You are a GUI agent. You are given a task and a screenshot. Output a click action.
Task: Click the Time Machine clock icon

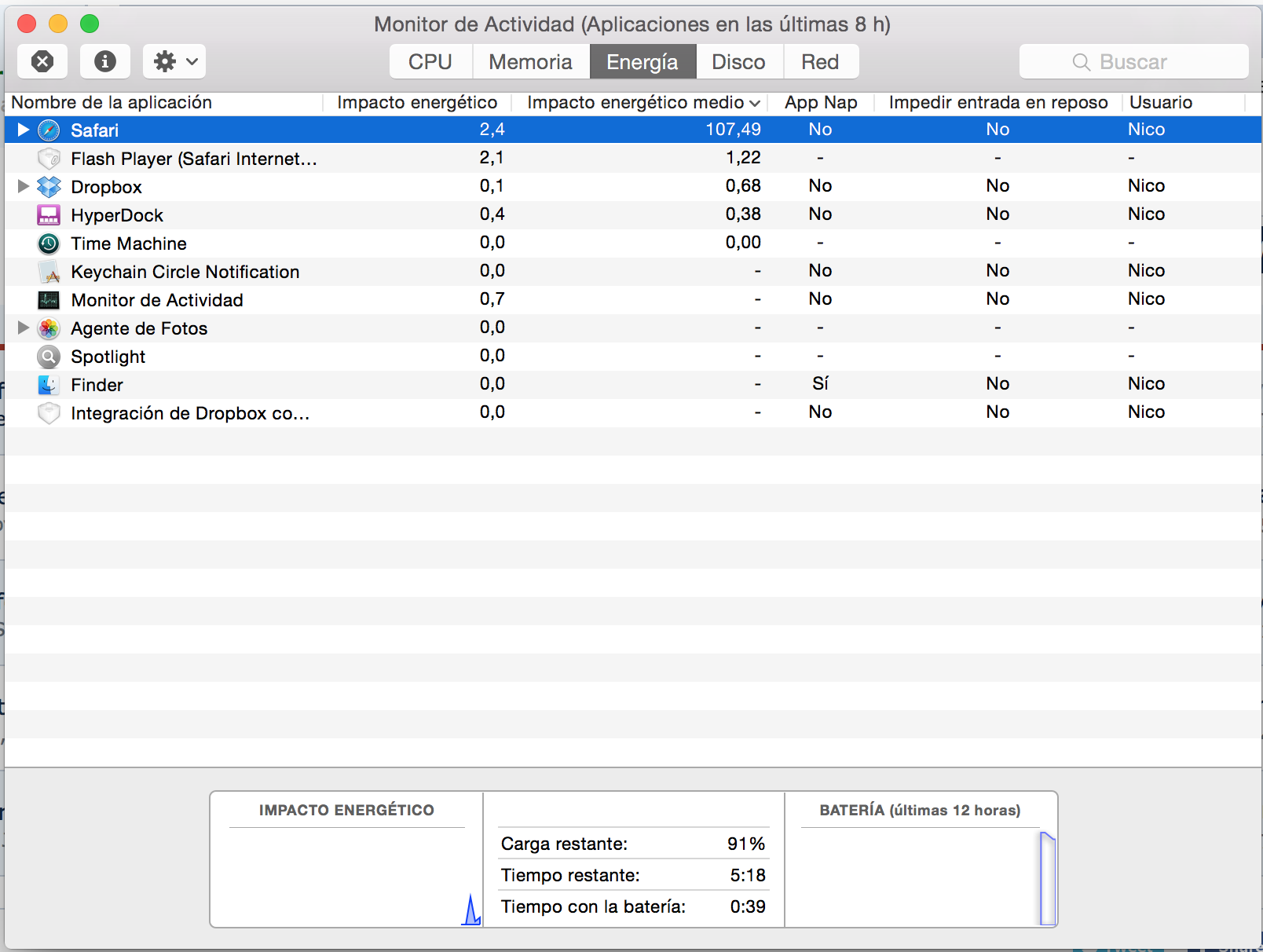coord(49,243)
